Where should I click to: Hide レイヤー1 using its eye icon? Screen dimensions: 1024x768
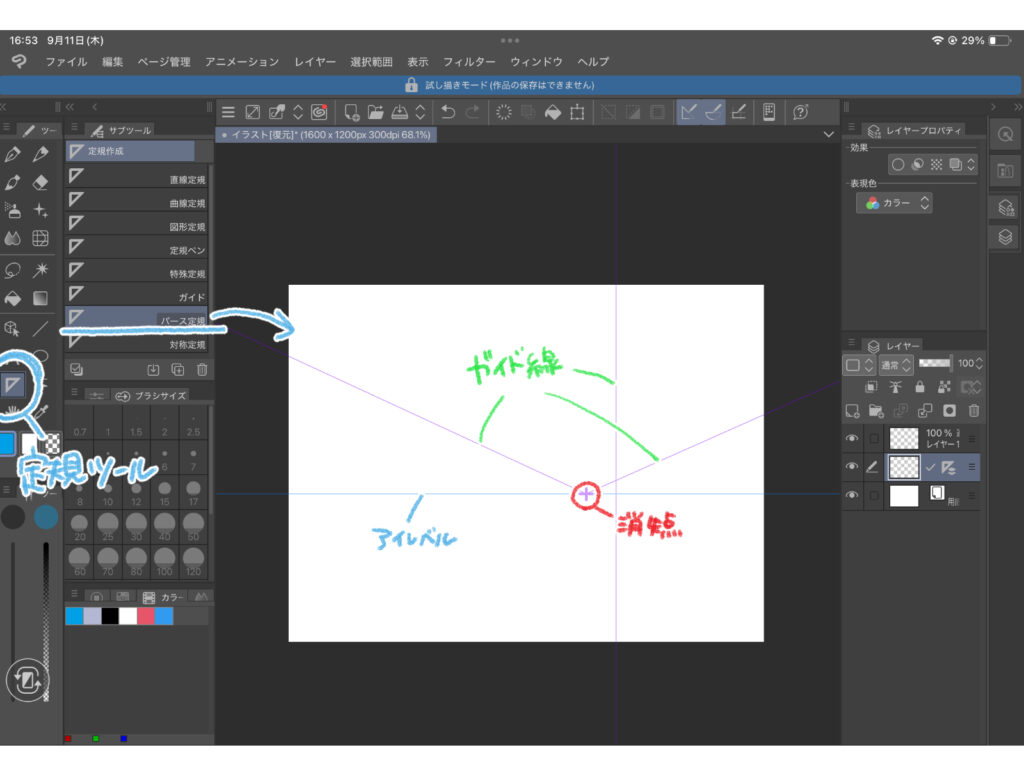[x=852, y=438]
